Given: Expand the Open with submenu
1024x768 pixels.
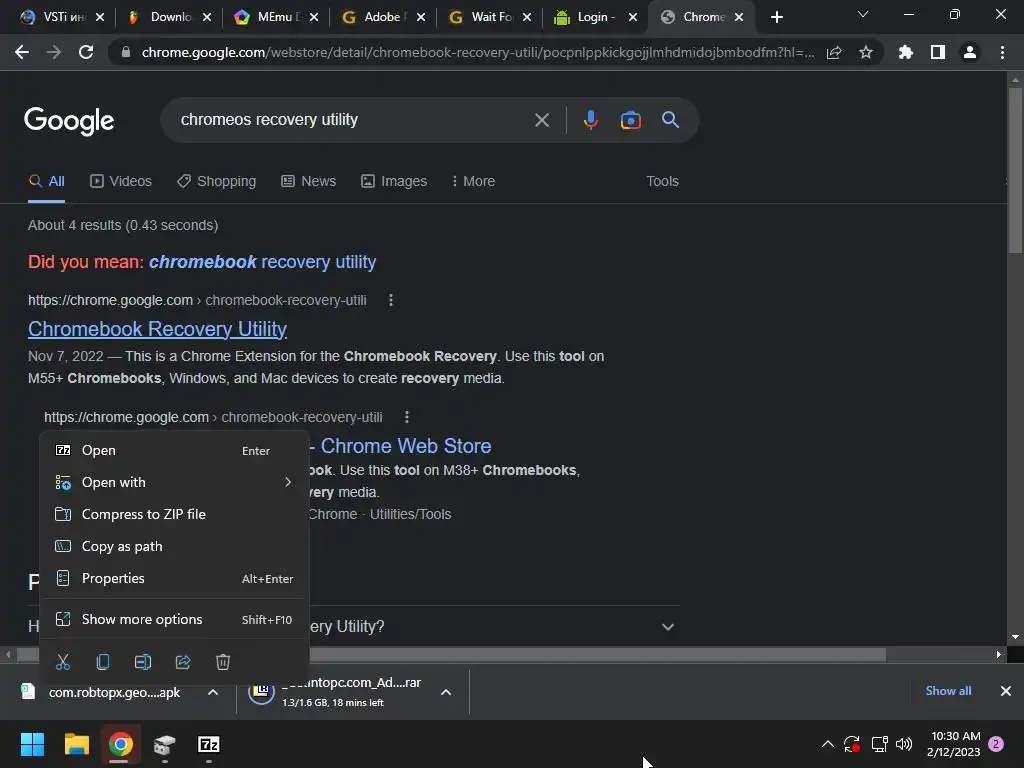Looking at the screenshot, I should (288, 483).
